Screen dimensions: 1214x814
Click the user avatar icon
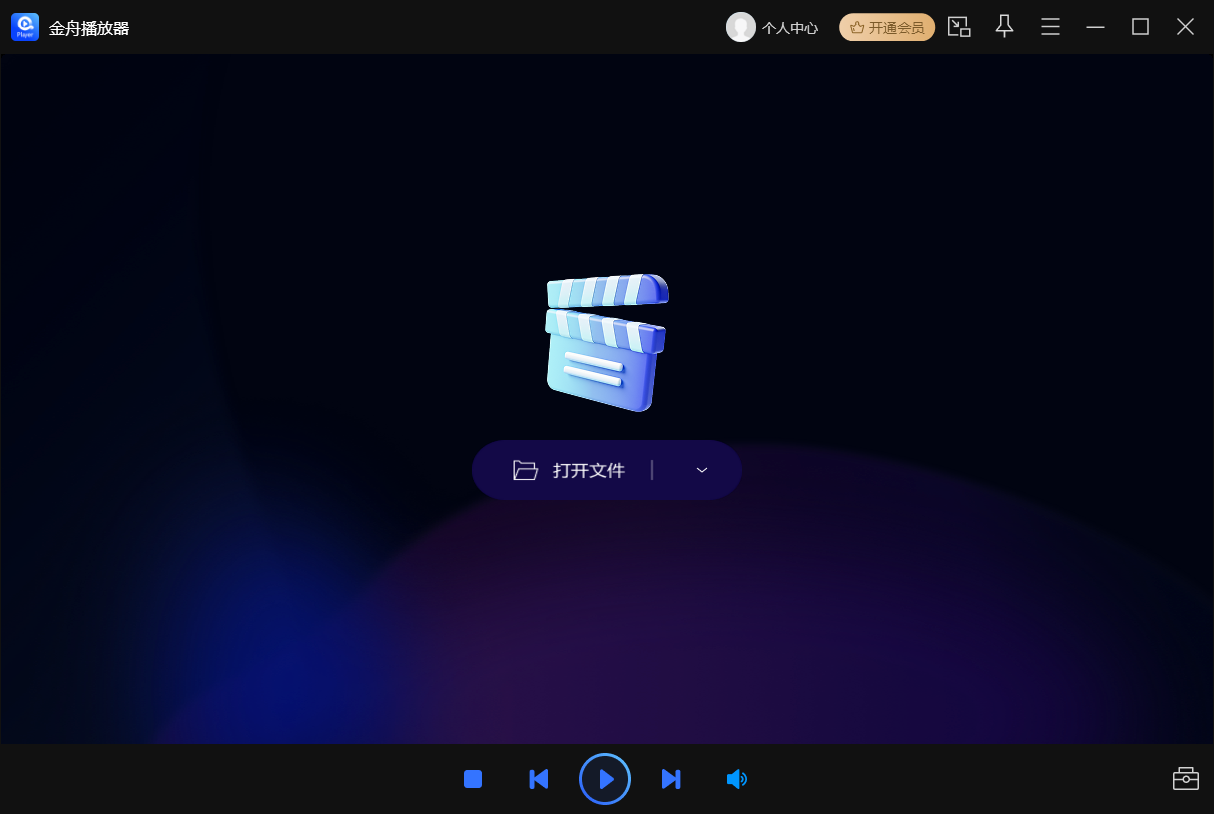(741, 27)
